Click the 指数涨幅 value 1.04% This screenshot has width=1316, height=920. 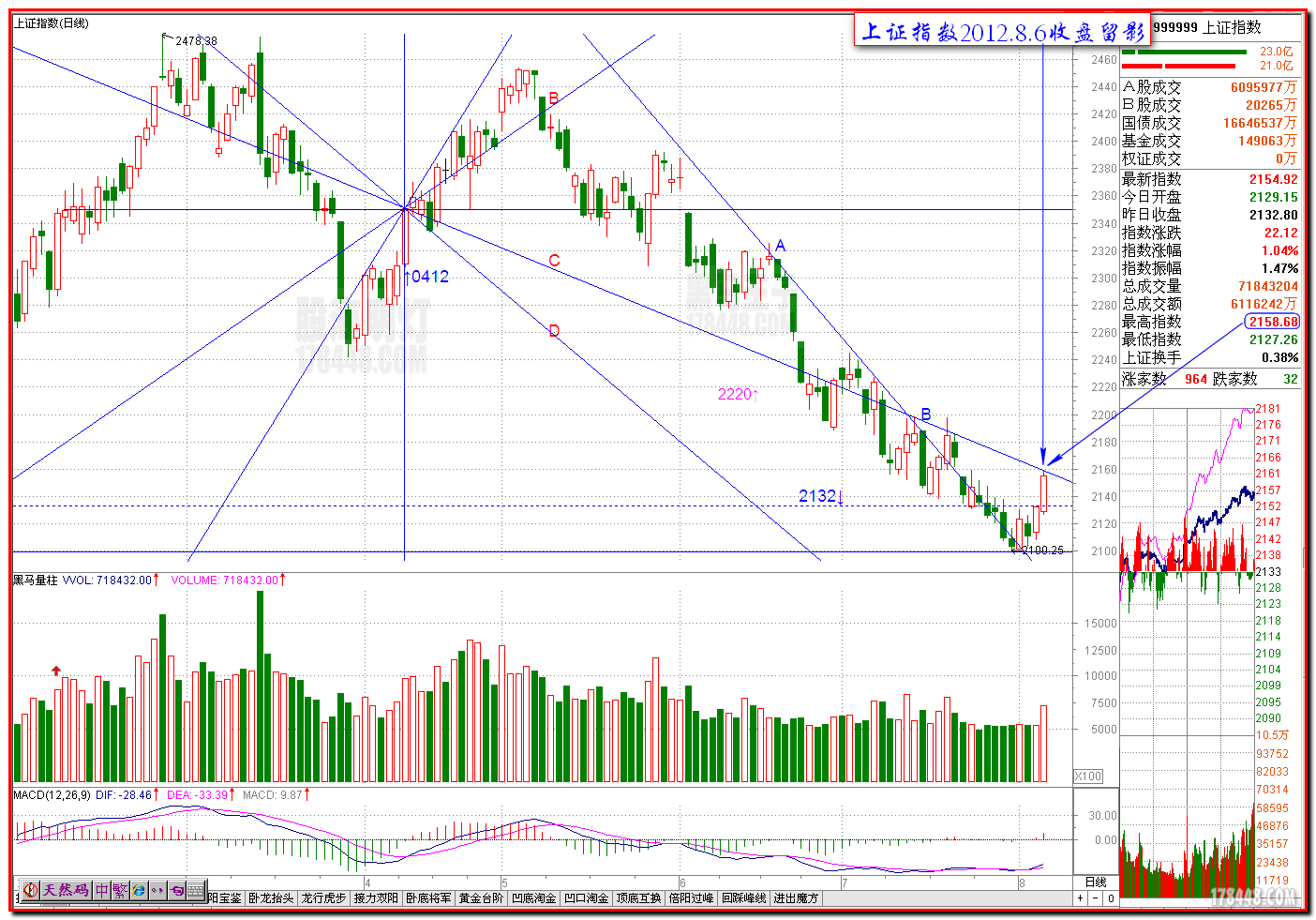tap(1280, 250)
